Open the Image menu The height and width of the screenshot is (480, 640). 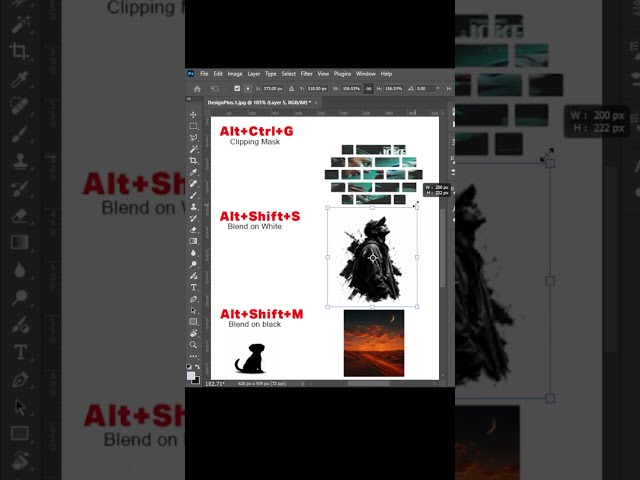pos(235,74)
